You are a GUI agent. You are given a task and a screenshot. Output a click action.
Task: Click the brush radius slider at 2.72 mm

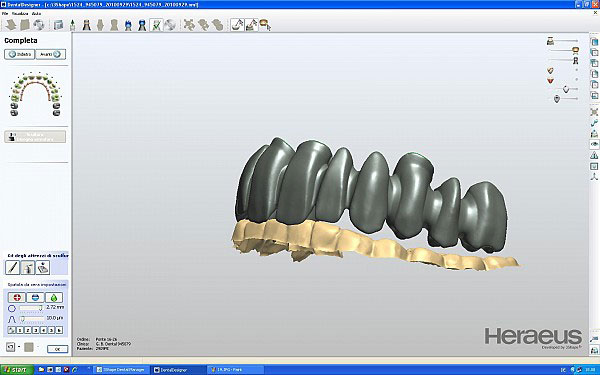[x=31, y=308]
